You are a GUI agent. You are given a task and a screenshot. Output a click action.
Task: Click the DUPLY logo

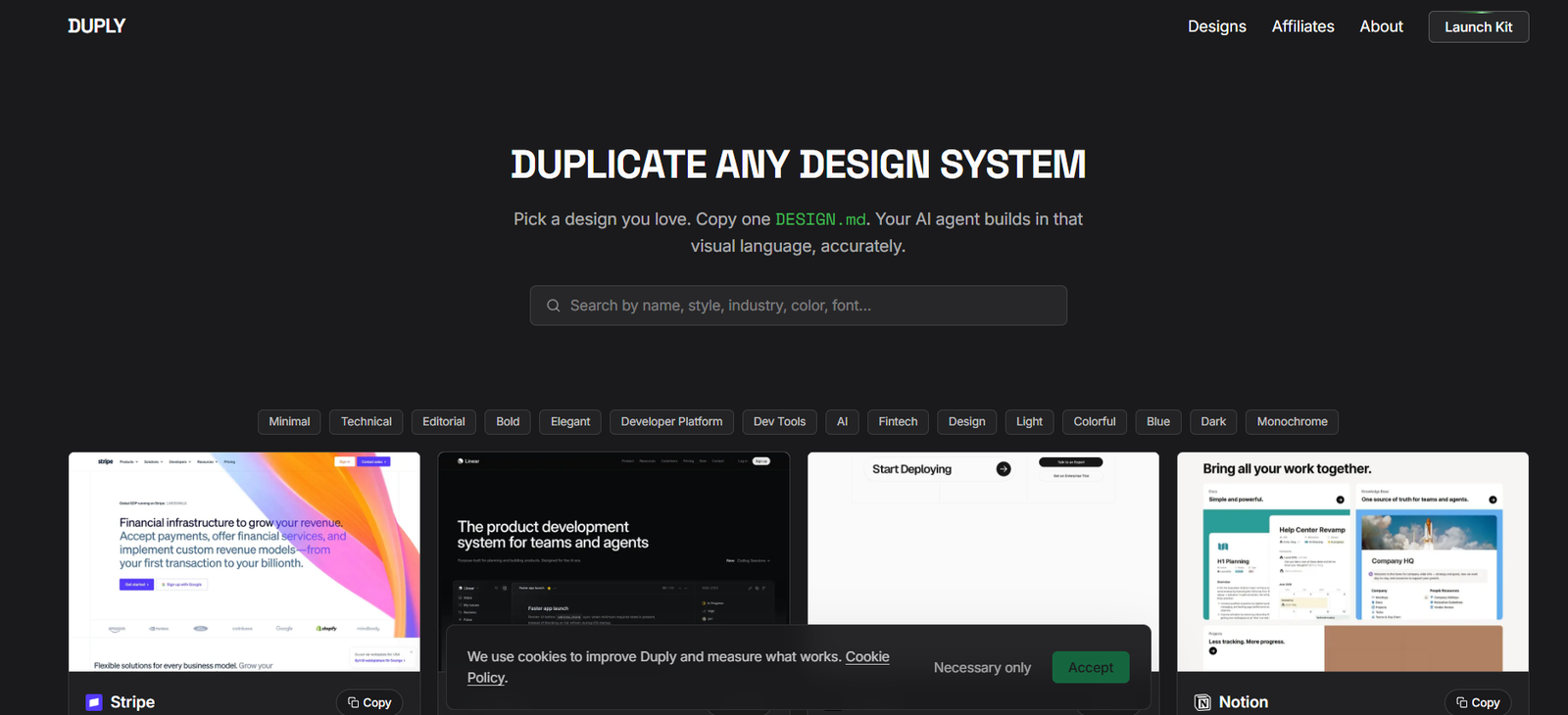click(97, 26)
